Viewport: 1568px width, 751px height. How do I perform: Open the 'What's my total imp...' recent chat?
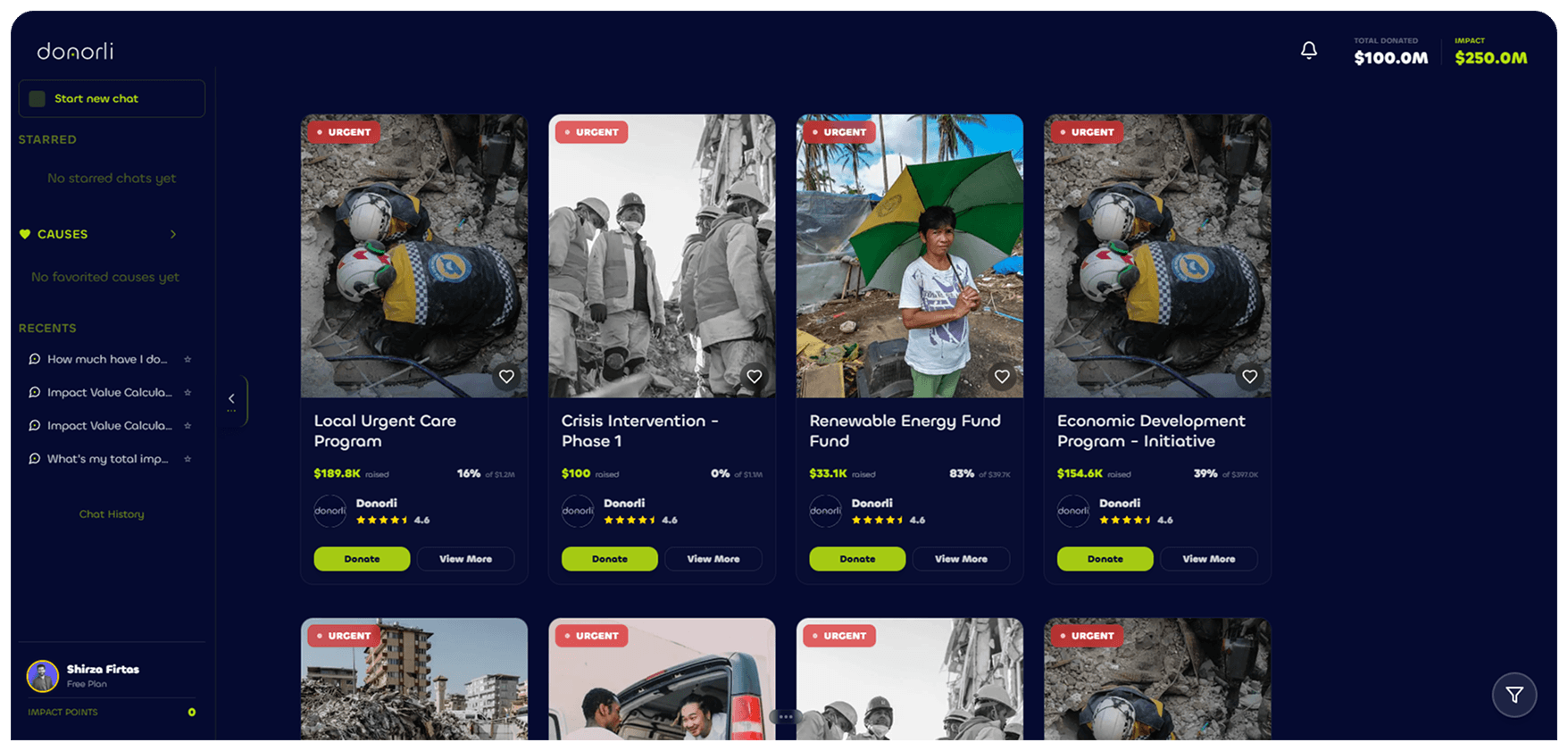[107, 459]
